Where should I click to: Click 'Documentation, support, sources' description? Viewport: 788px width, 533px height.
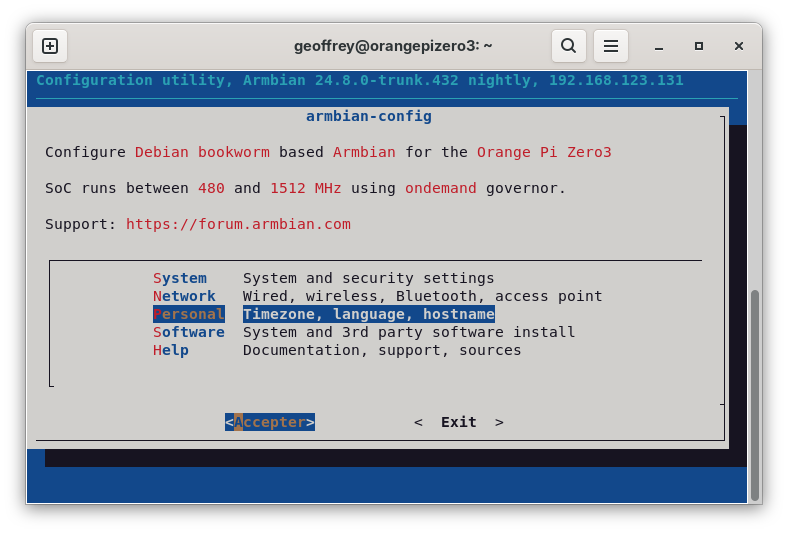[382, 351]
